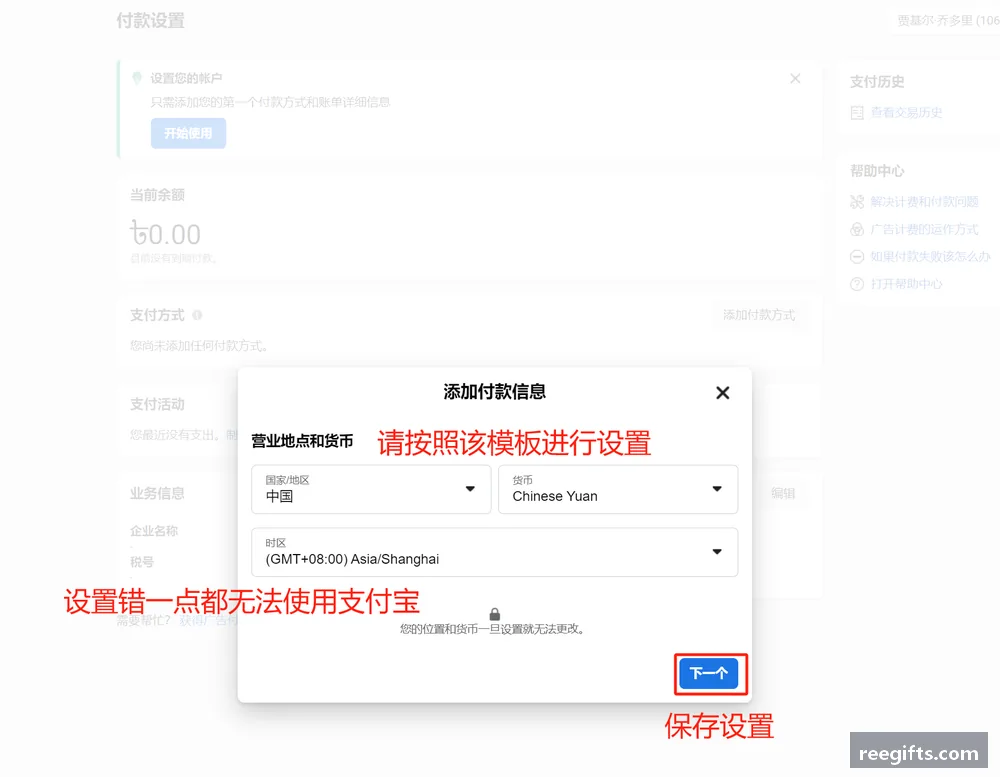Click the icon beside 广告计费的运作方式

point(857,230)
